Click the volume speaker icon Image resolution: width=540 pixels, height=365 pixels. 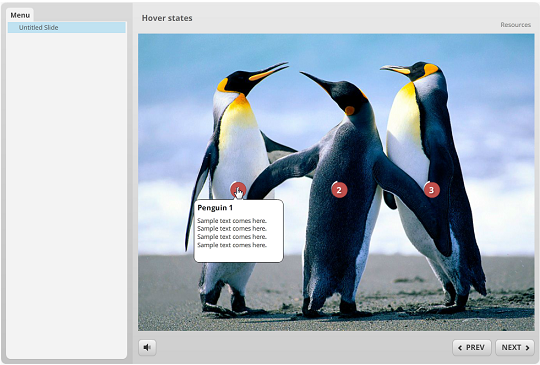[x=147, y=347]
